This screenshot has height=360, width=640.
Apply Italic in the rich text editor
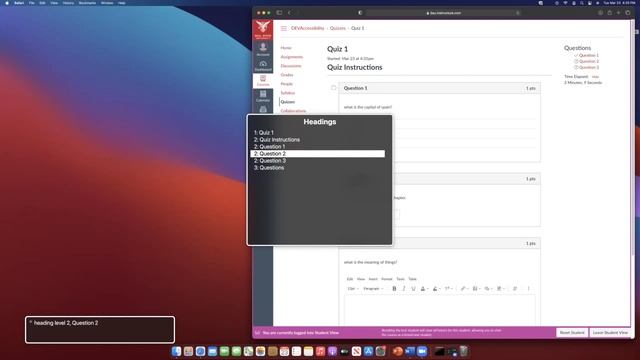click(x=404, y=289)
